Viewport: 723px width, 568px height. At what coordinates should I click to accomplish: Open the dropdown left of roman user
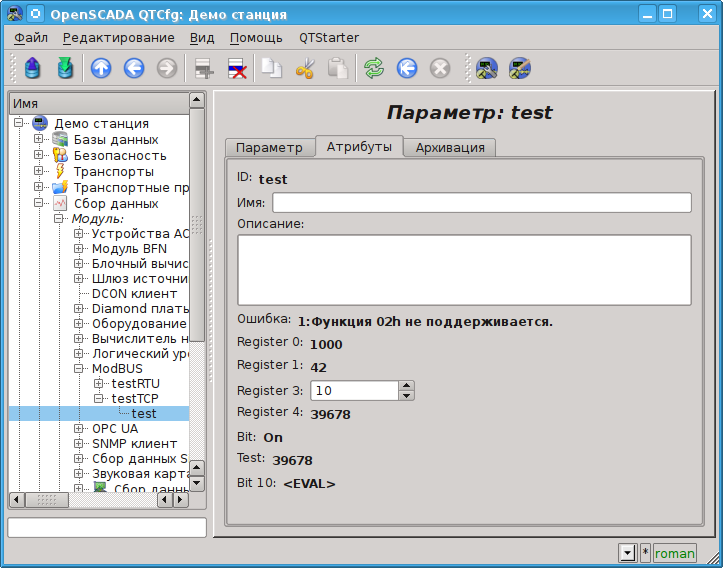tap(627, 553)
